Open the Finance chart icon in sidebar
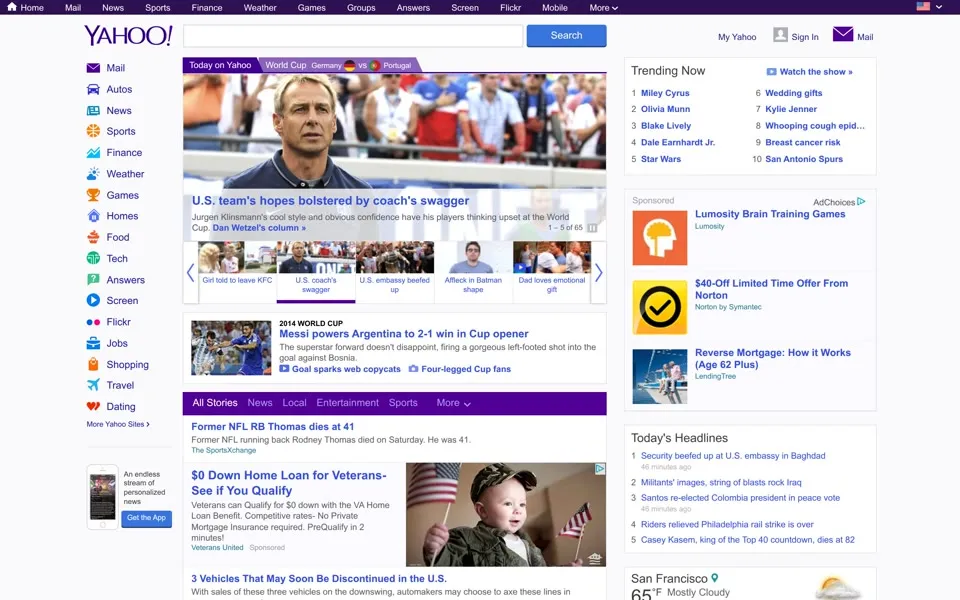 click(x=93, y=152)
